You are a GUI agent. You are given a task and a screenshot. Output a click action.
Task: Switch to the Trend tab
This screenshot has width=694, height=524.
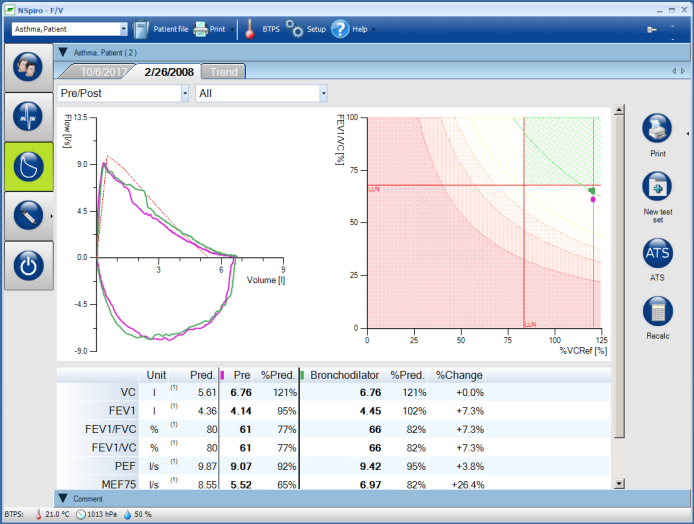tap(224, 72)
